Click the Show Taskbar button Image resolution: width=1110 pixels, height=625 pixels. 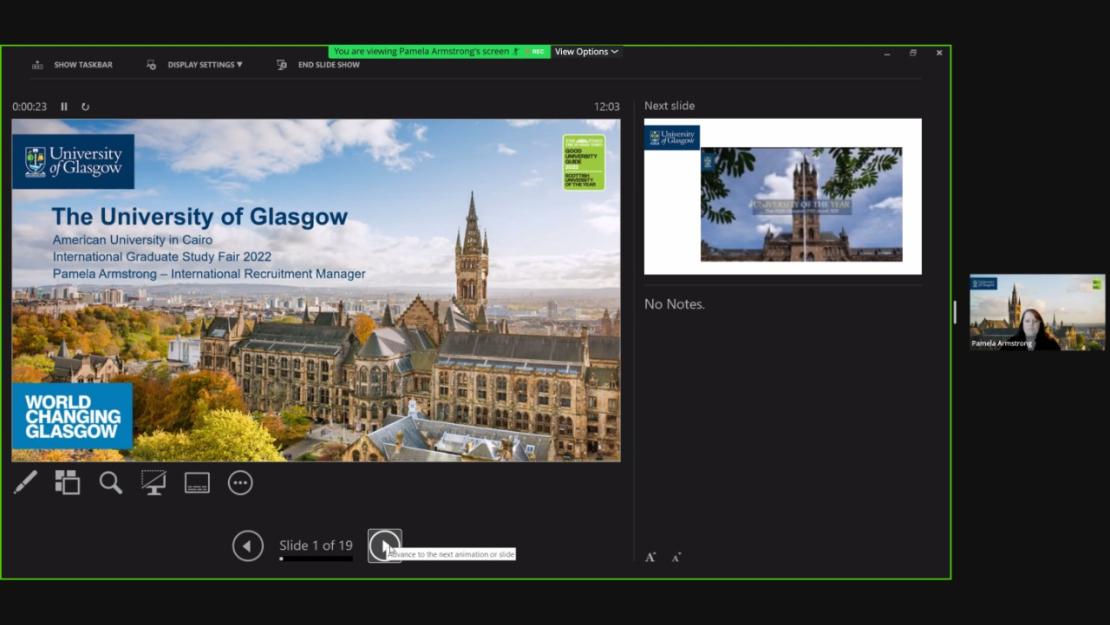coord(72,65)
